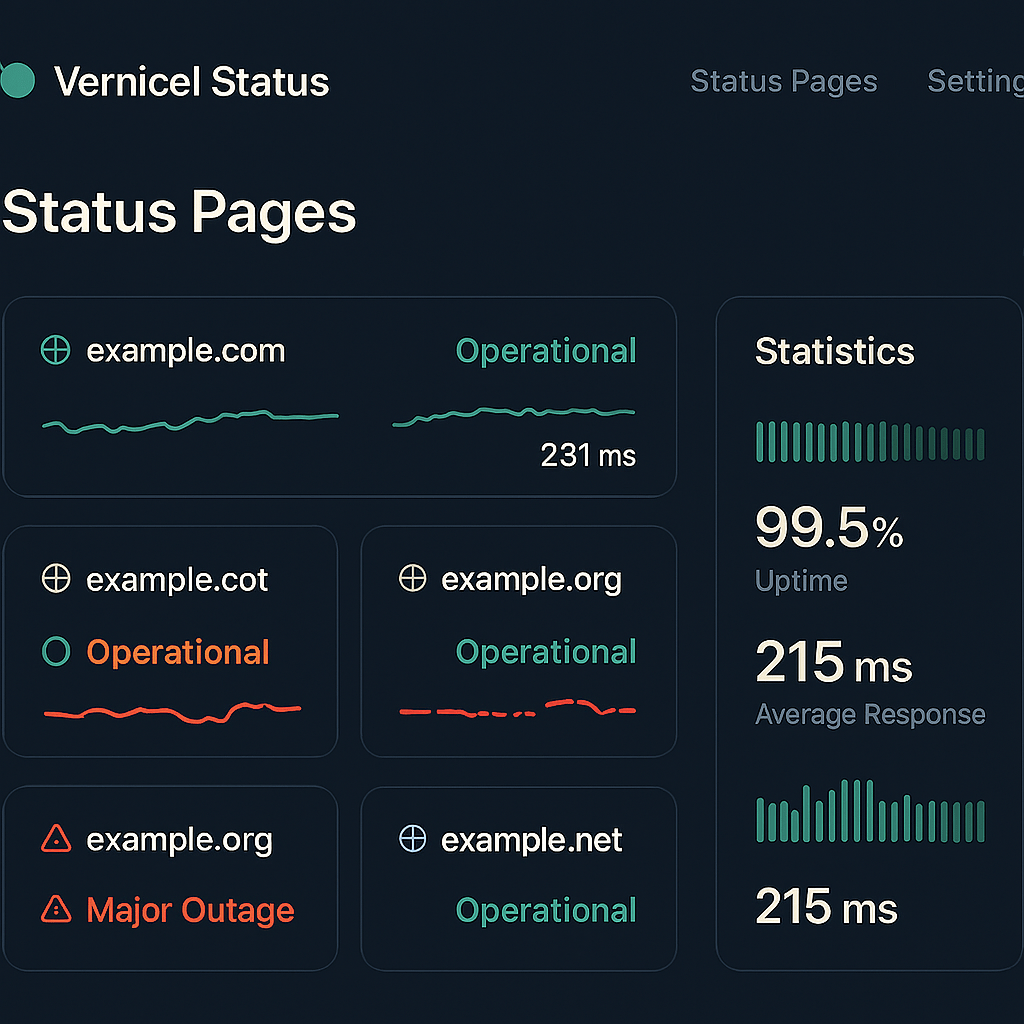Click the warning triangle icon next to example.org
This screenshot has width=1024, height=1024.
(x=57, y=840)
